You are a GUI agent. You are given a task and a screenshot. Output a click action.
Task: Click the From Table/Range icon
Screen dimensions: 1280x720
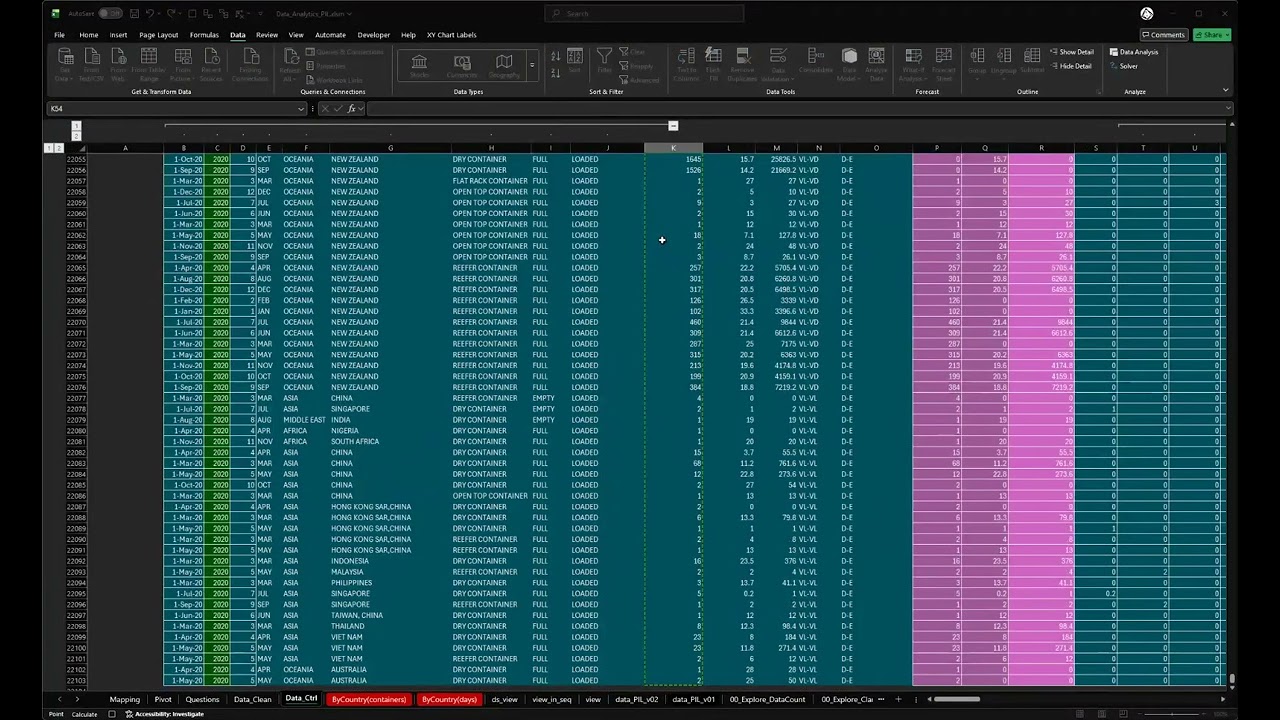148,64
